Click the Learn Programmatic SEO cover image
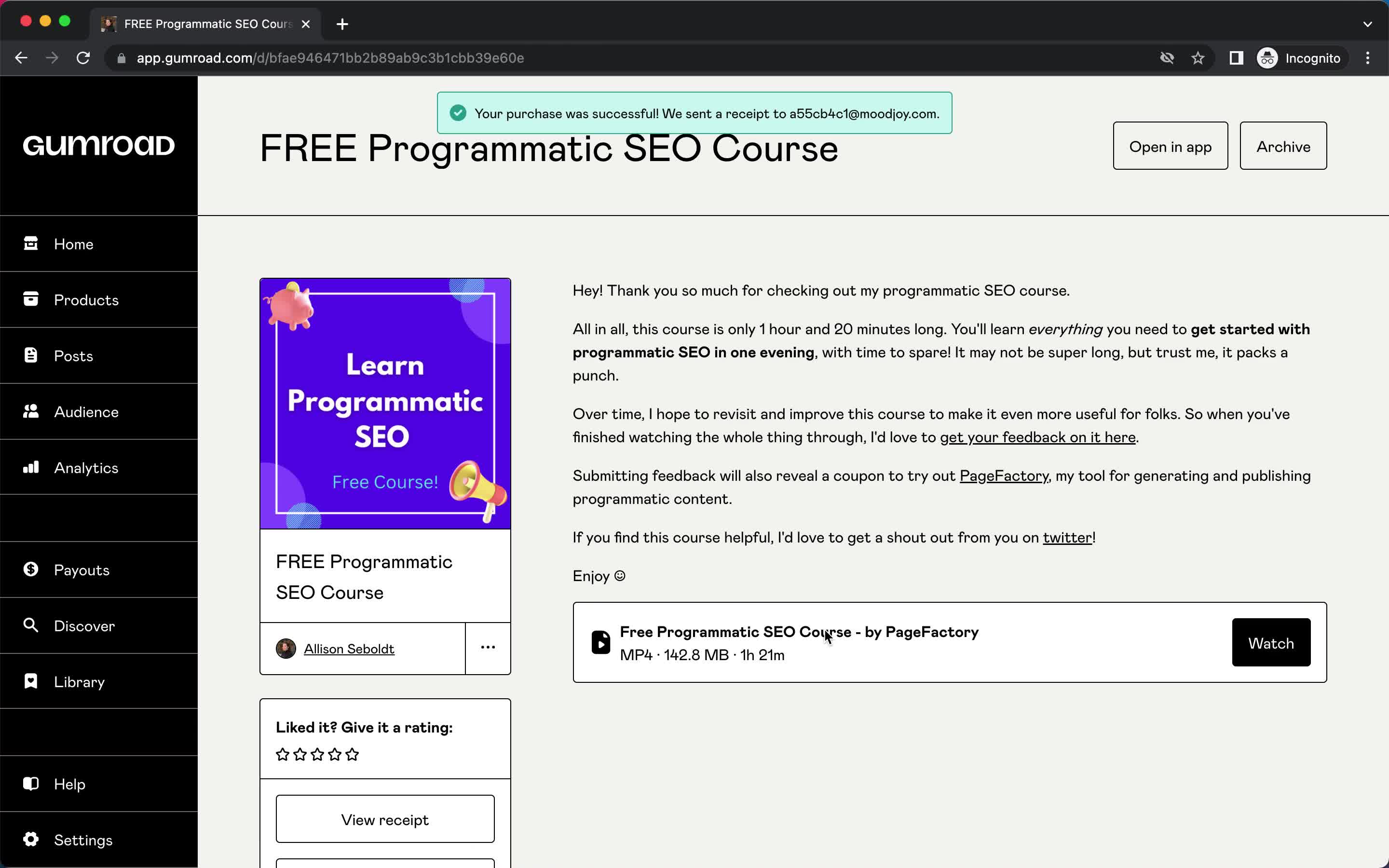This screenshot has height=868, width=1389. point(385,404)
